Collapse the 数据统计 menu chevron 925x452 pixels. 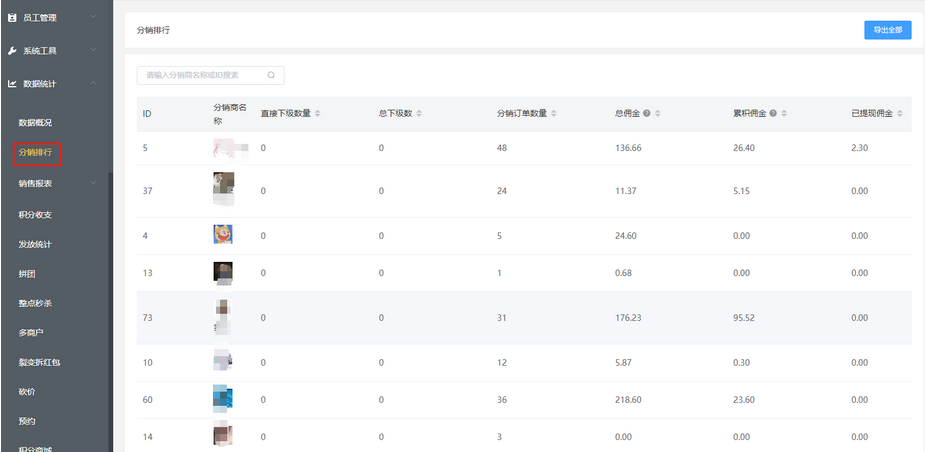coord(93,84)
